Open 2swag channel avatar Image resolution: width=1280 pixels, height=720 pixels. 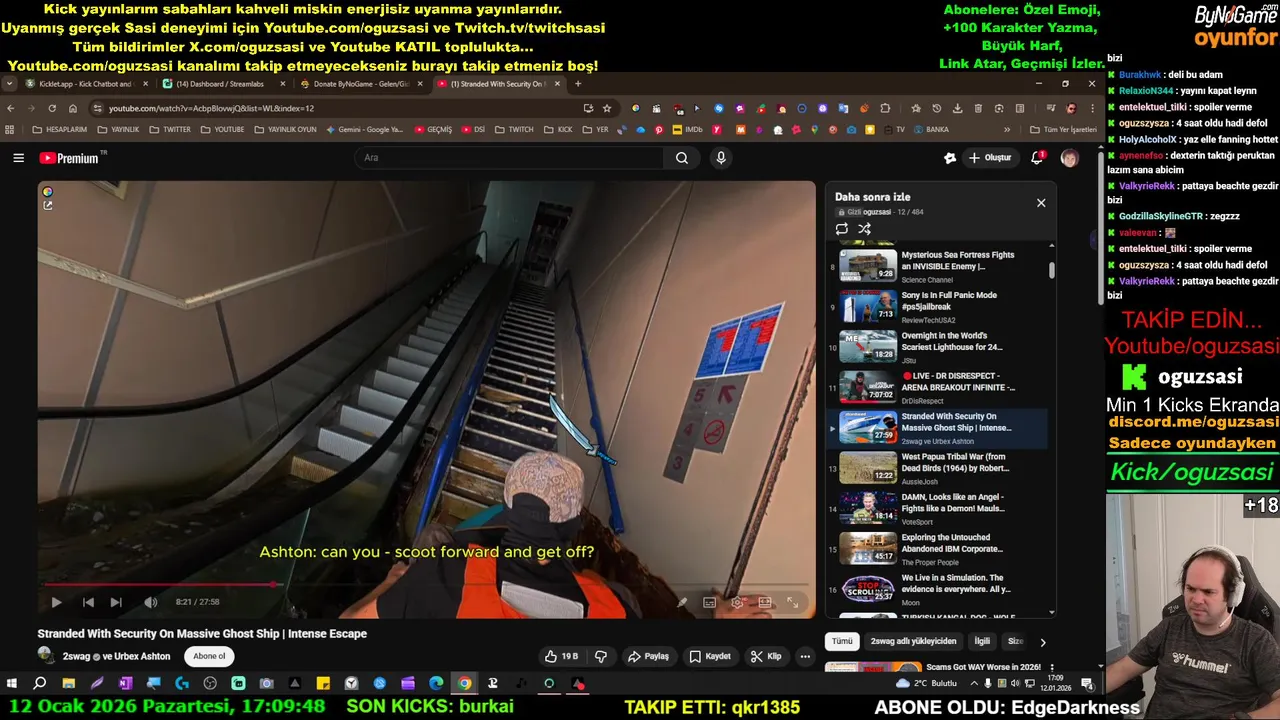pyautogui.click(x=46, y=656)
